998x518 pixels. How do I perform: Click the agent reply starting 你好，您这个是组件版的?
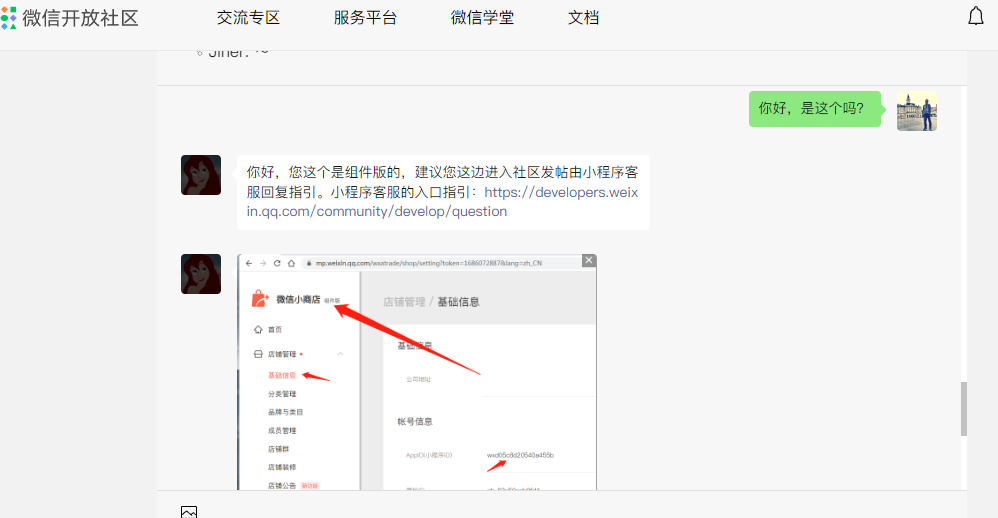443,192
